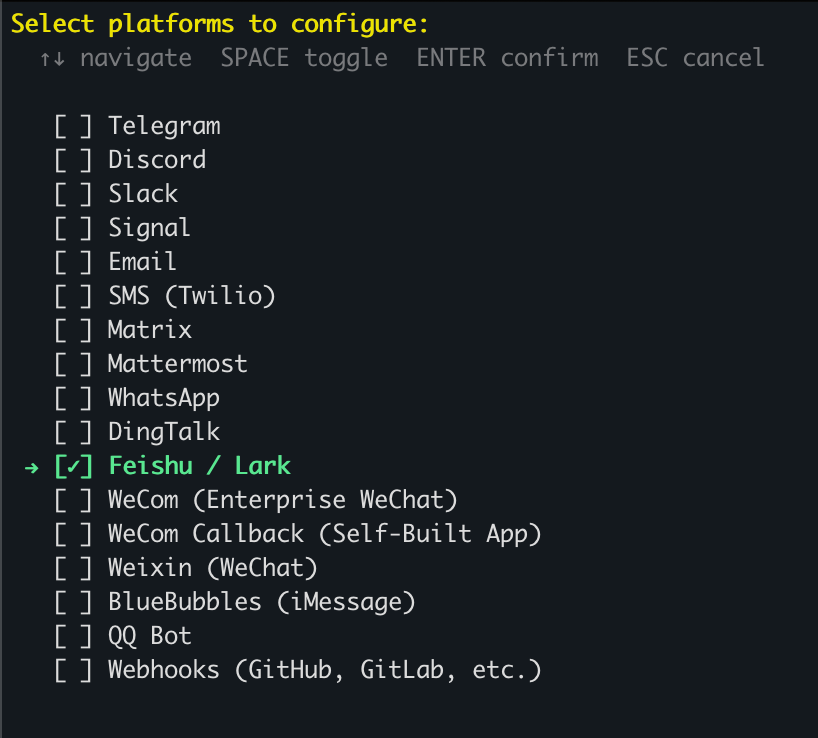Uncheck the Feishu / Lark checkbox

[74, 466]
